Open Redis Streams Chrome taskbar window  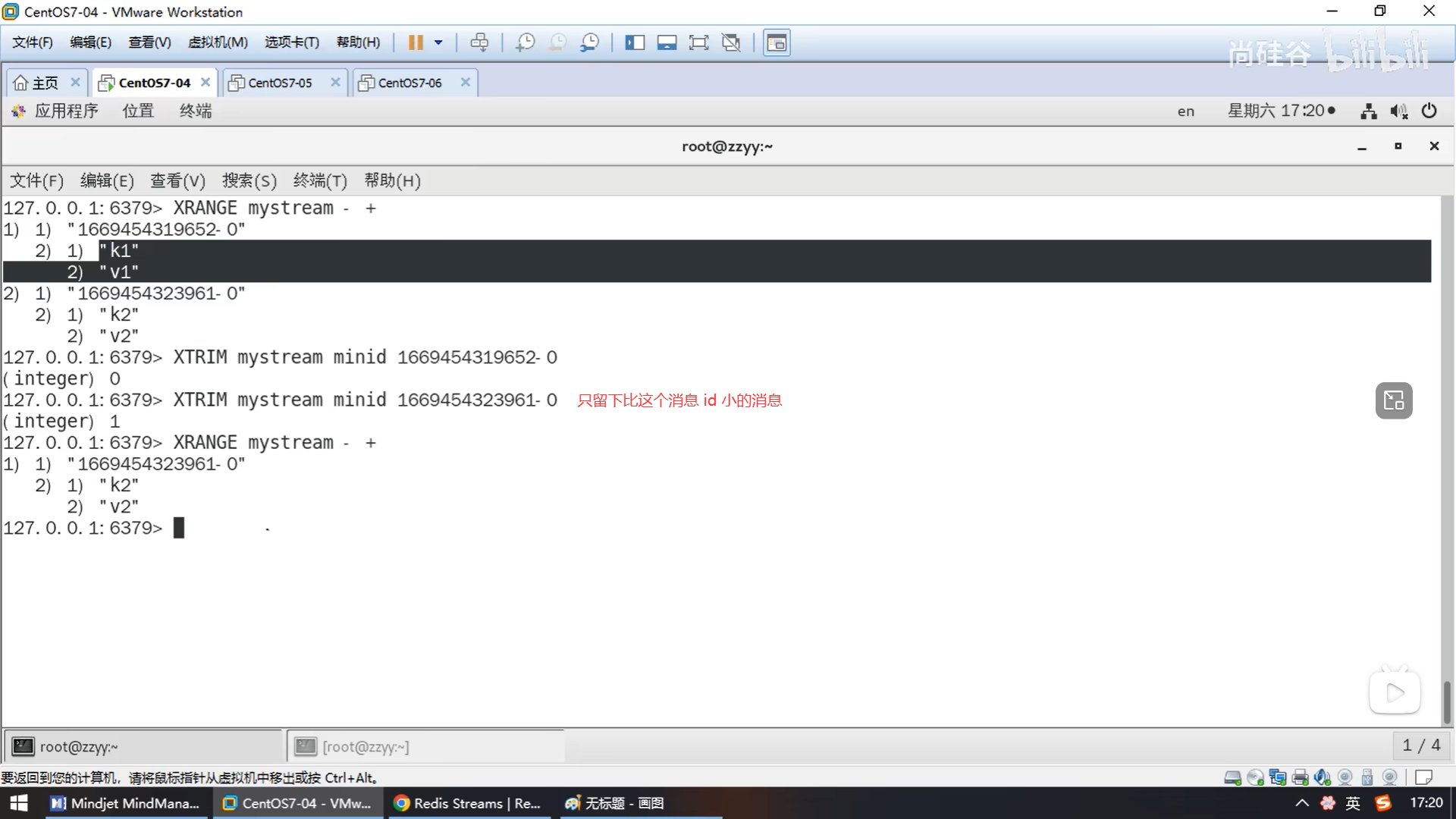click(468, 803)
